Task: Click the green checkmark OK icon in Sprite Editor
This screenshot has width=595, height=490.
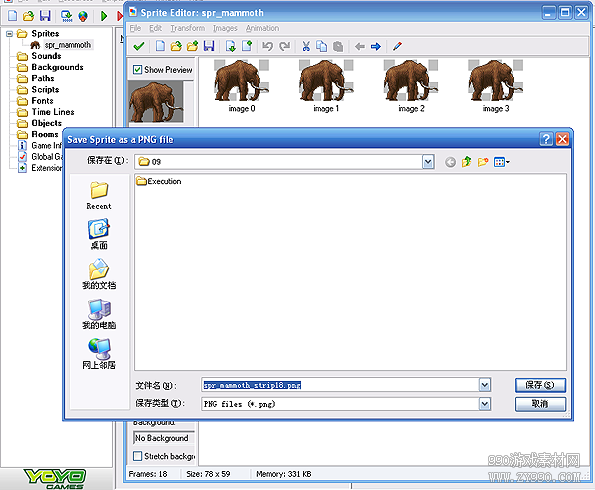Action: click(x=139, y=46)
